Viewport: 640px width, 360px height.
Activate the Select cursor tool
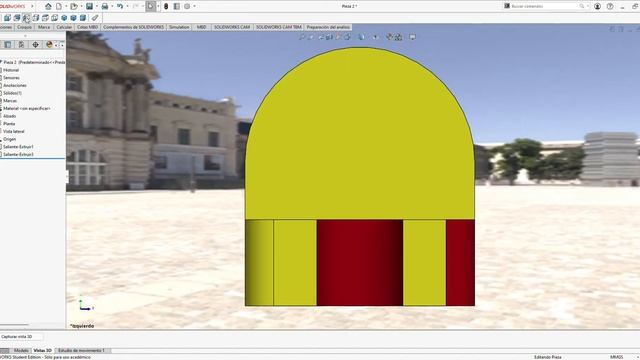click(151, 6)
